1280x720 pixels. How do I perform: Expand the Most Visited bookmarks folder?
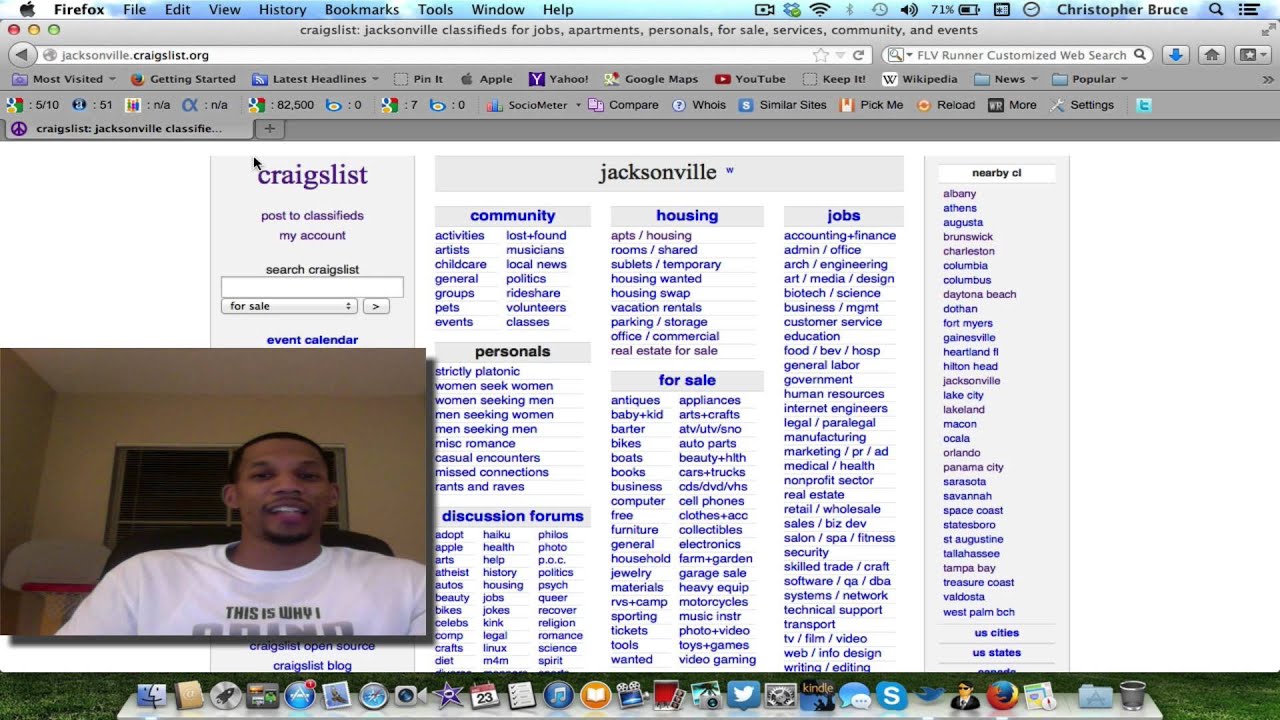click(x=64, y=79)
